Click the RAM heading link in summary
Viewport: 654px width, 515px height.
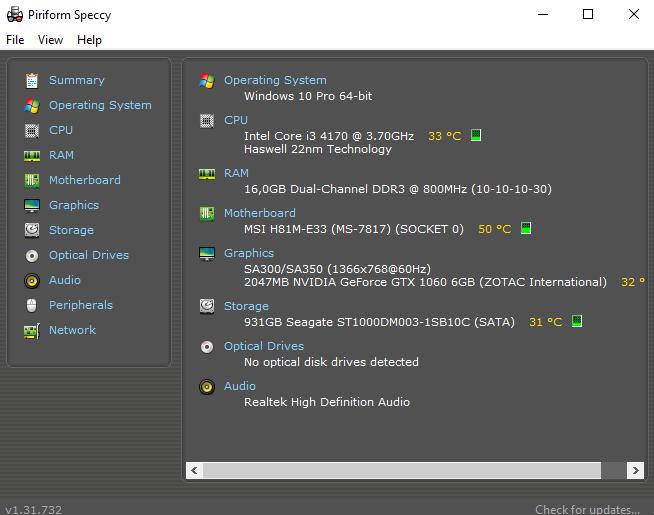tap(236, 173)
